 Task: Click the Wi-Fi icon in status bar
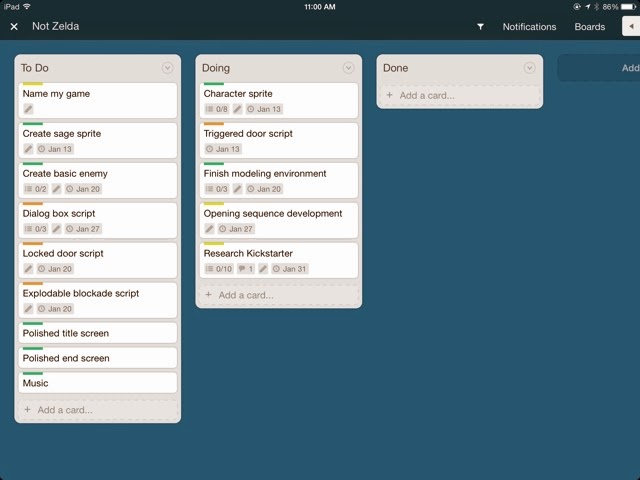coord(27,7)
